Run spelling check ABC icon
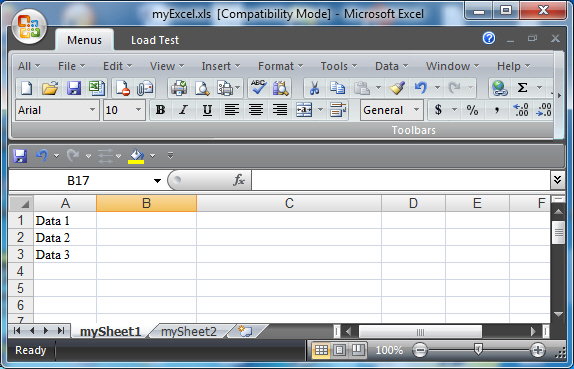This screenshot has height=369, width=574. click(x=258, y=88)
